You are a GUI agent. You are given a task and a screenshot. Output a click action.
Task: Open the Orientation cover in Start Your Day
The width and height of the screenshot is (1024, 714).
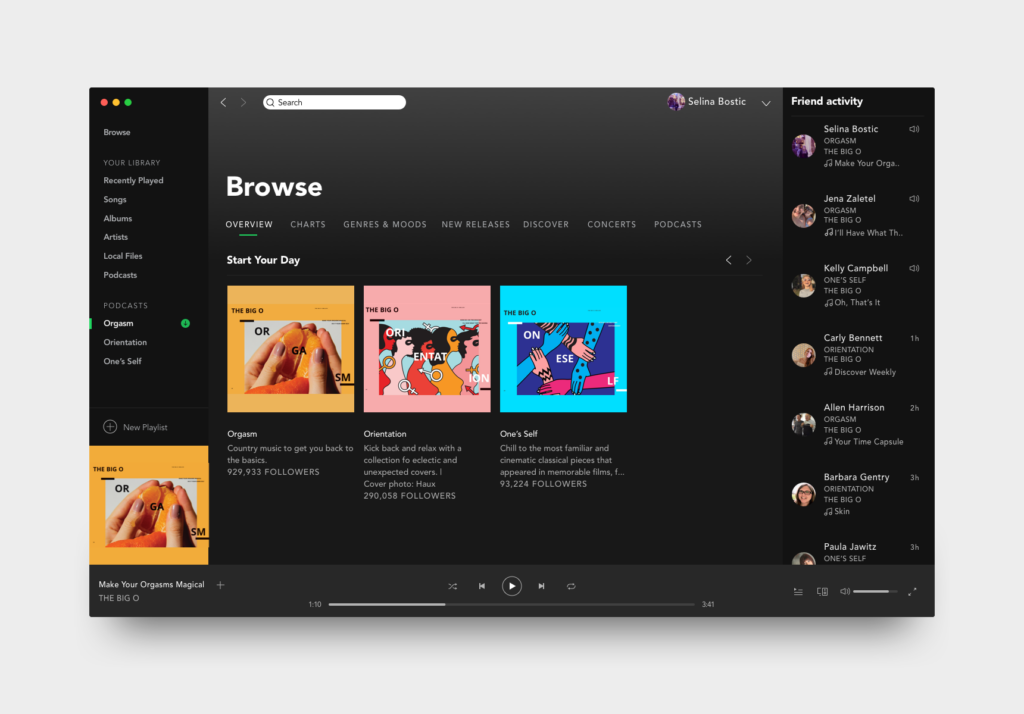point(427,349)
